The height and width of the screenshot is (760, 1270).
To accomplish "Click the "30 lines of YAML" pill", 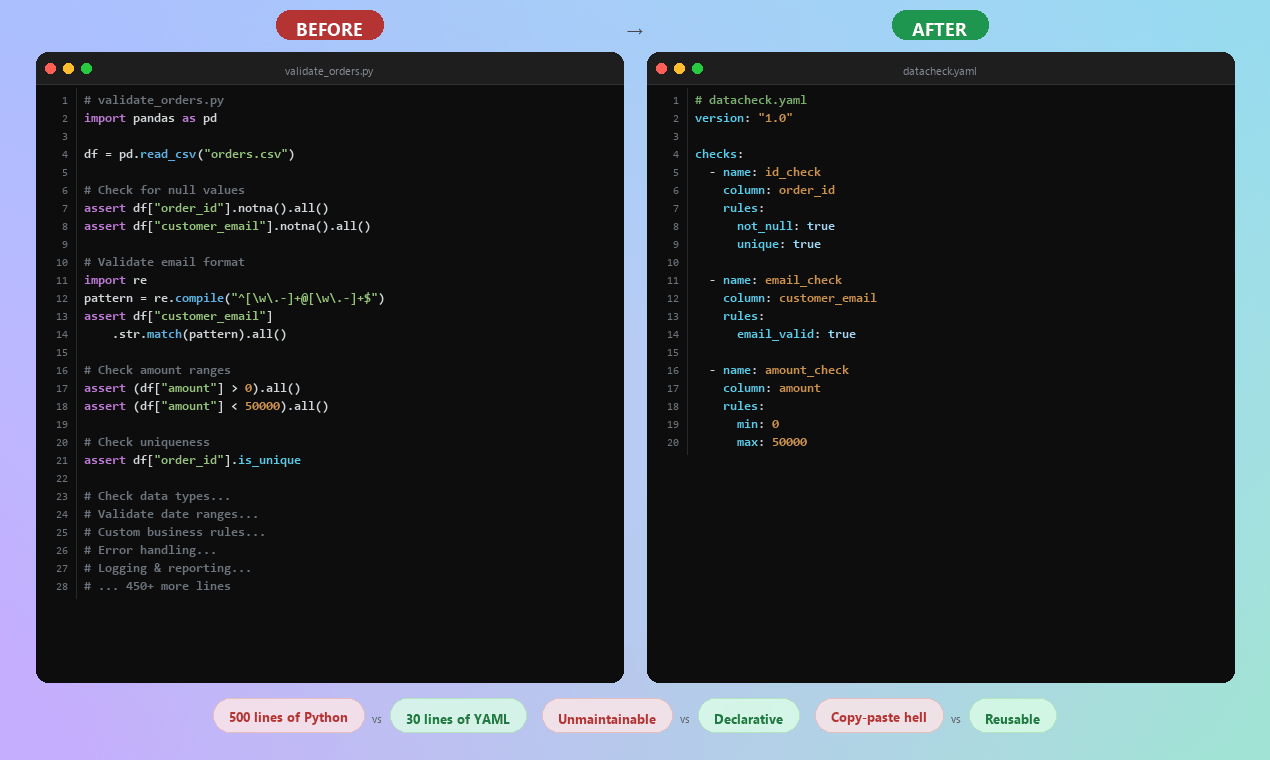I will pos(458,716).
